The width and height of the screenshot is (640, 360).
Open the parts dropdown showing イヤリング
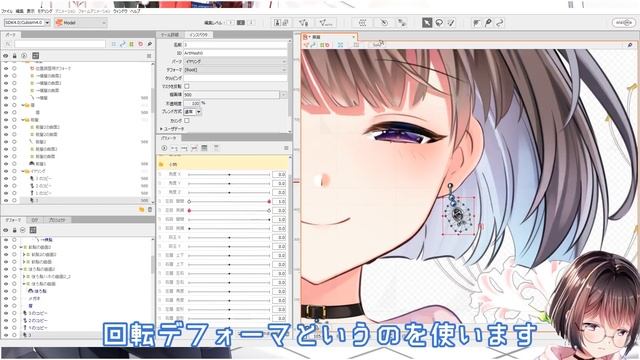pyautogui.click(x=236, y=61)
